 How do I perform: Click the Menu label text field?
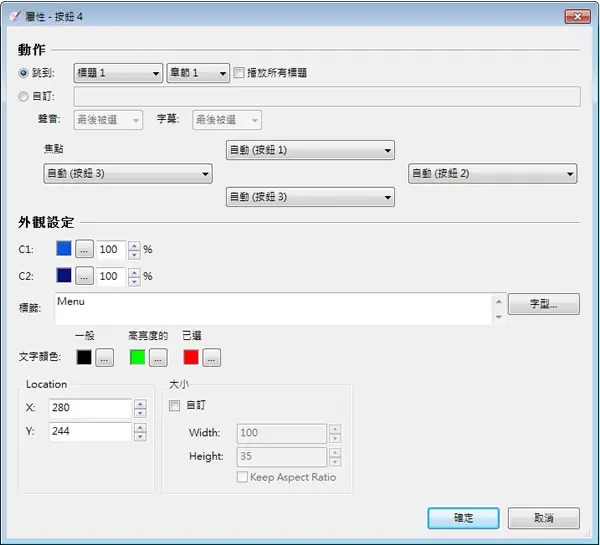click(274, 309)
